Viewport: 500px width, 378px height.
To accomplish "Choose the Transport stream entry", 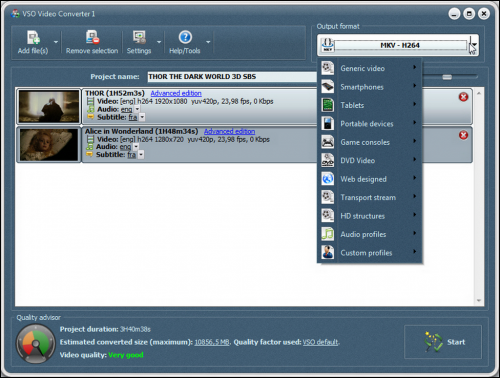I will [370, 197].
